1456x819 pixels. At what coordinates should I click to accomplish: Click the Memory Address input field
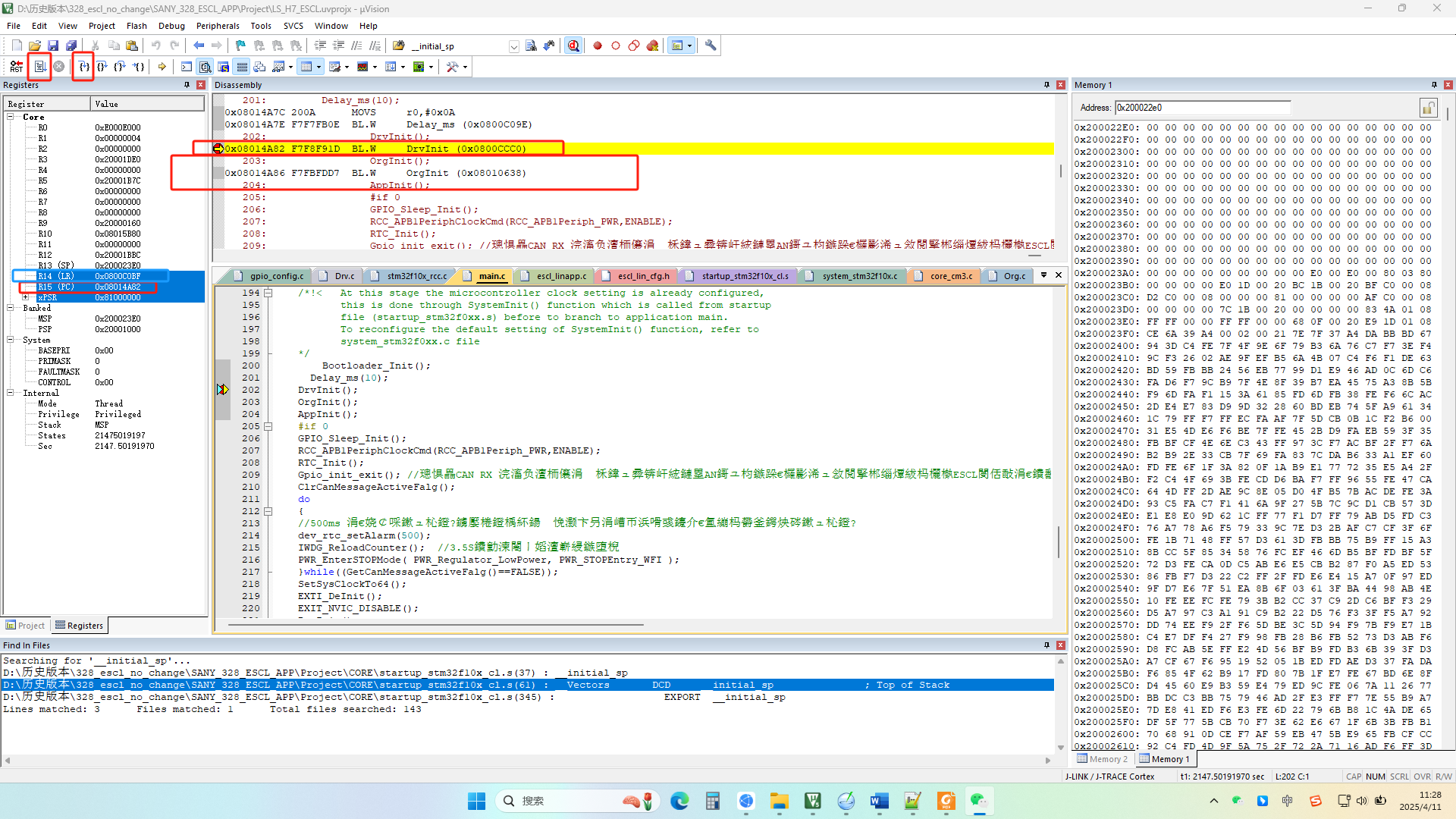click(x=1201, y=108)
